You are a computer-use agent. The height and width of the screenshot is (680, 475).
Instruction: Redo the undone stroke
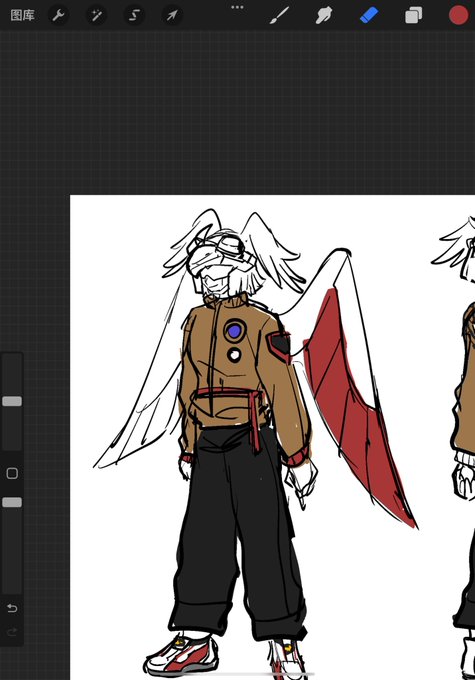pos(12,632)
